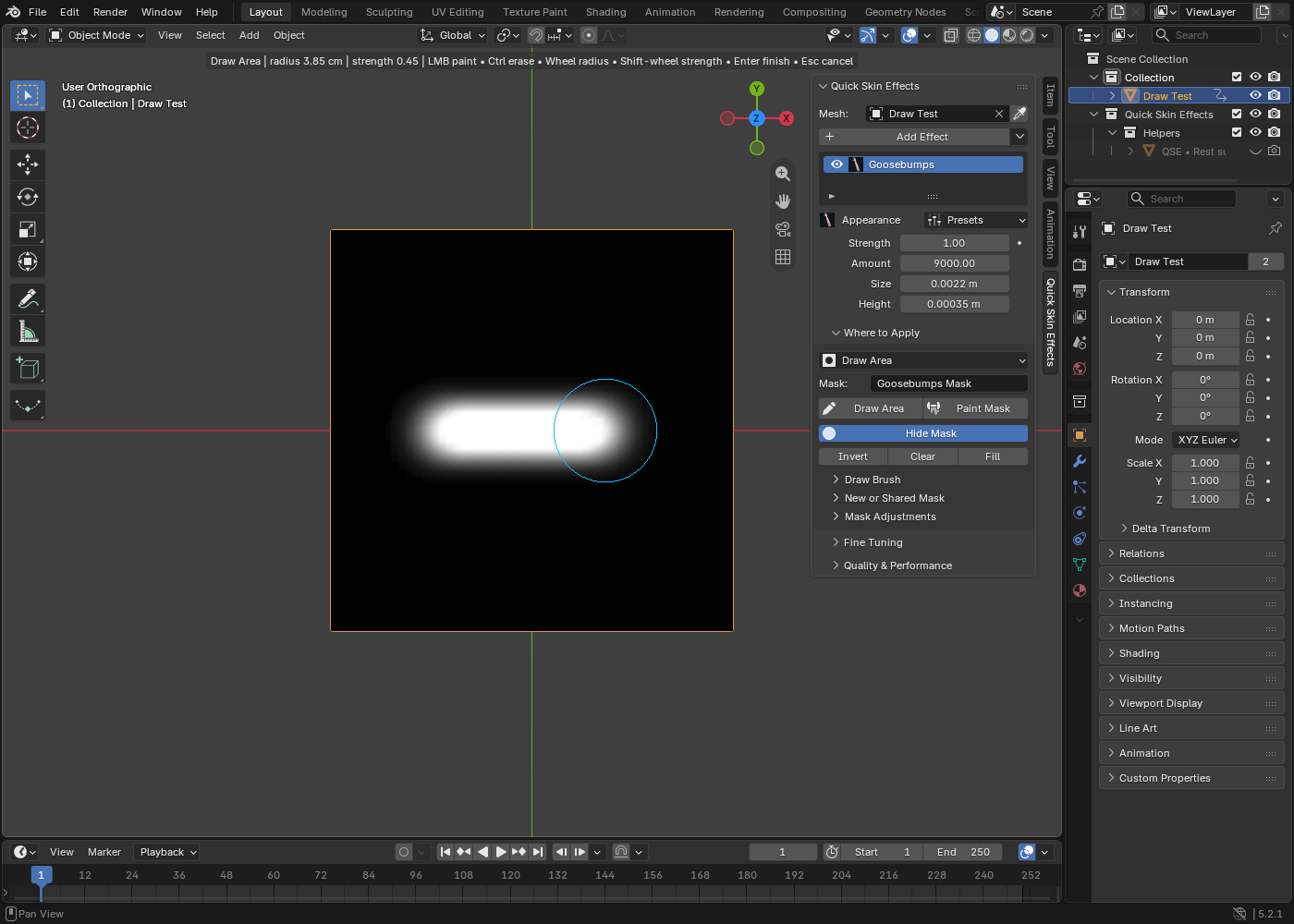Toggle Goosebumps effect visibility eye
This screenshot has height=924, width=1294.
click(836, 164)
